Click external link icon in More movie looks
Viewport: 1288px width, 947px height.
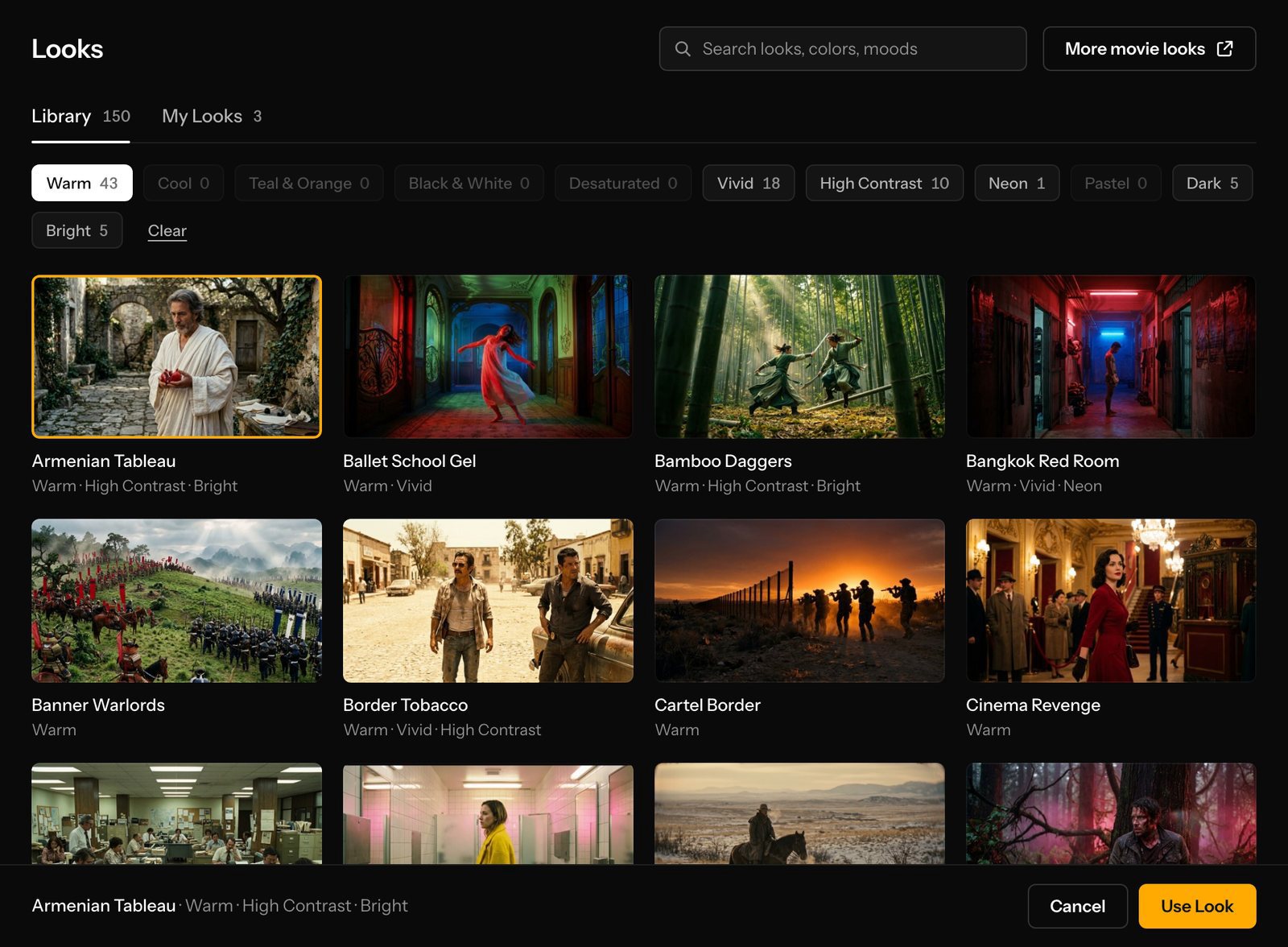(x=1224, y=49)
